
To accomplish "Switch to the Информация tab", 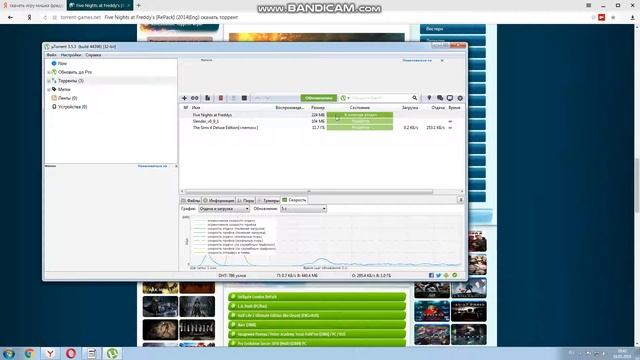I will (218, 200).
